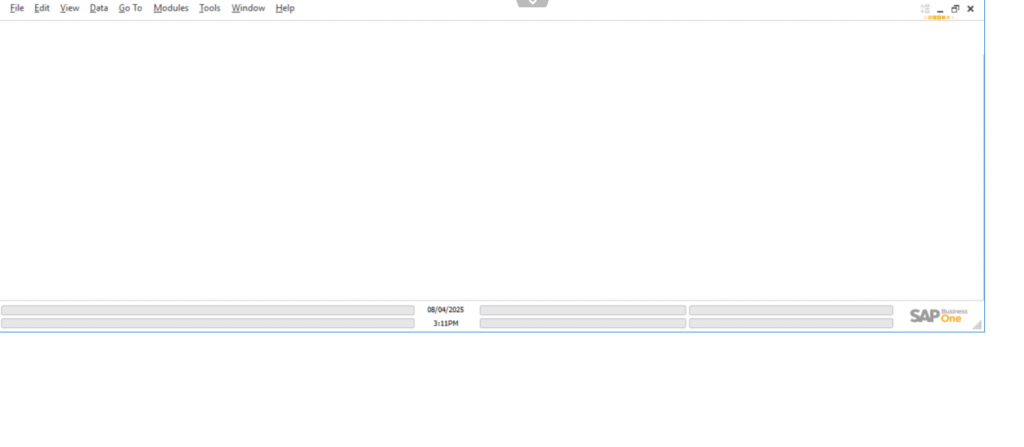This screenshot has width=1024, height=447.
Task: Close the SAP Business One window
Action: click(970, 8)
